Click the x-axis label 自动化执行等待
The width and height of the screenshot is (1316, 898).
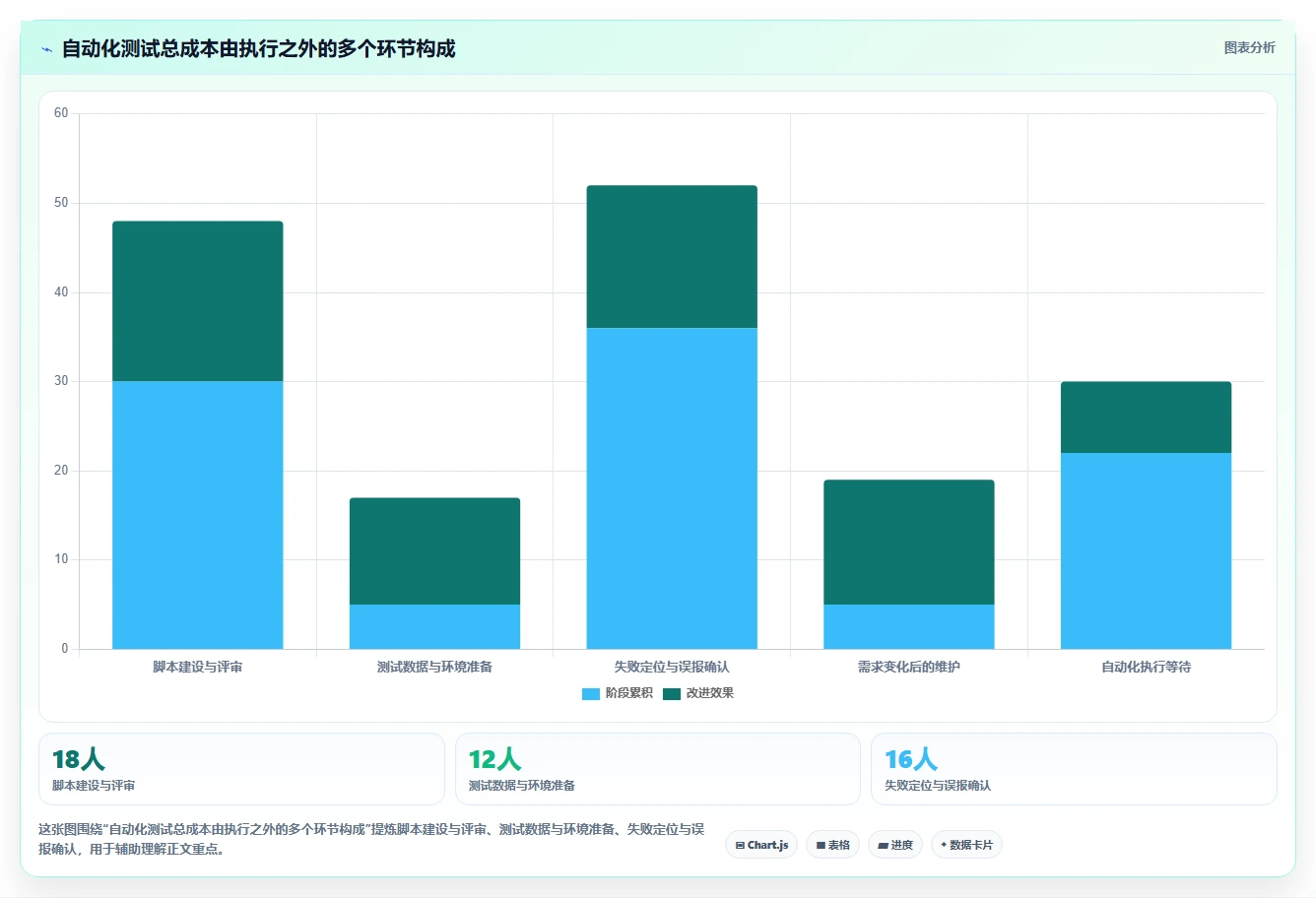[x=1146, y=667]
